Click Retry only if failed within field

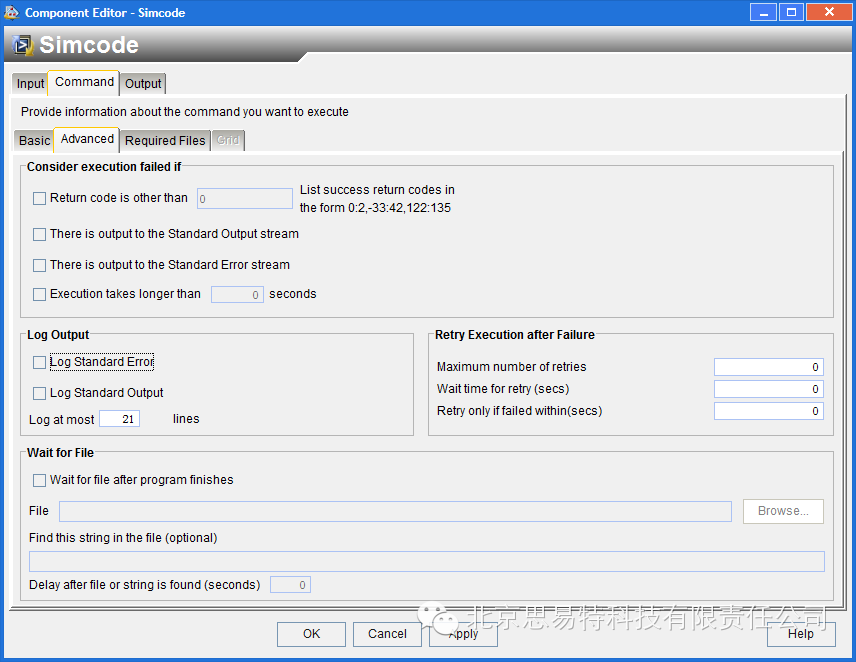(x=769, y=411)
